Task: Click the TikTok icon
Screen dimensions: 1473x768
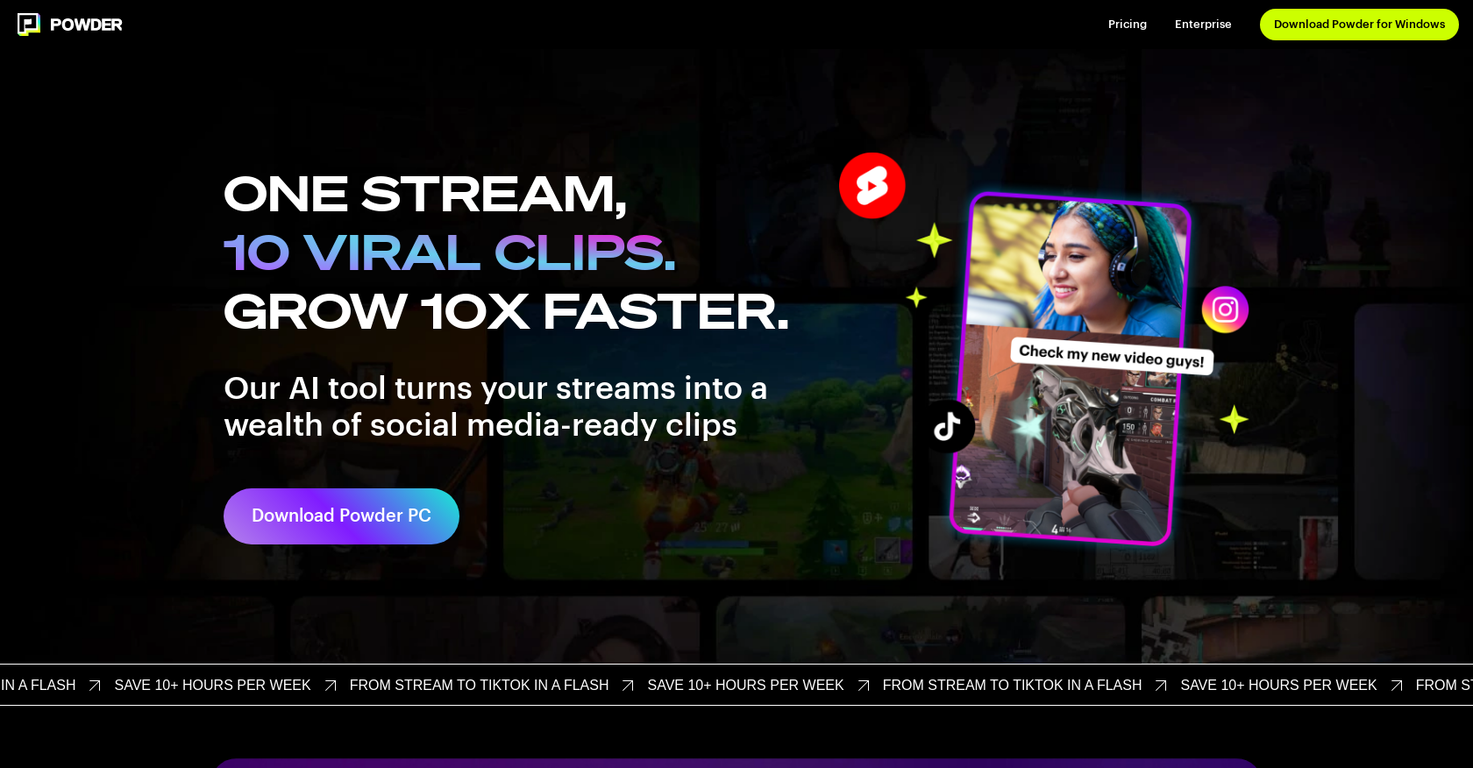Action: (947, 427)
